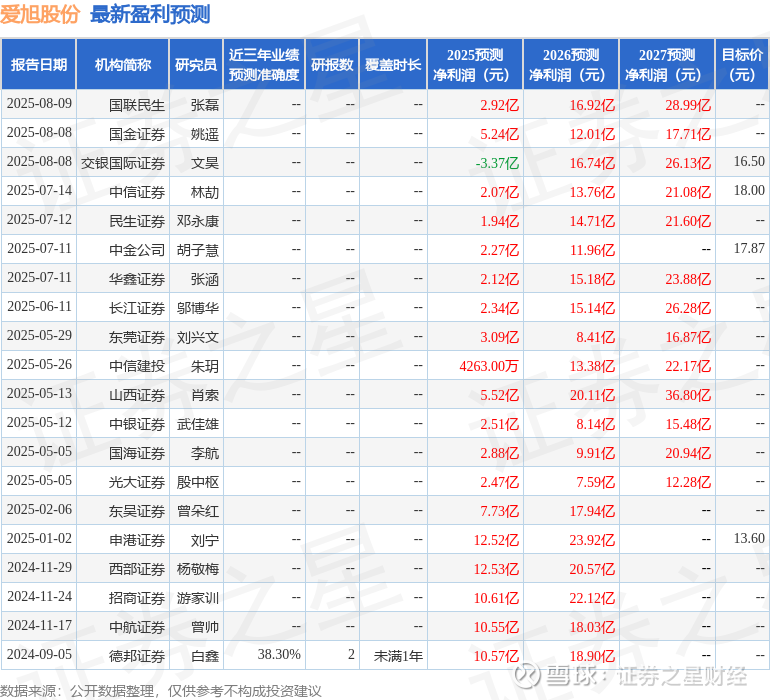Click the 最新盈利预测 heading

tap(150, 14)
